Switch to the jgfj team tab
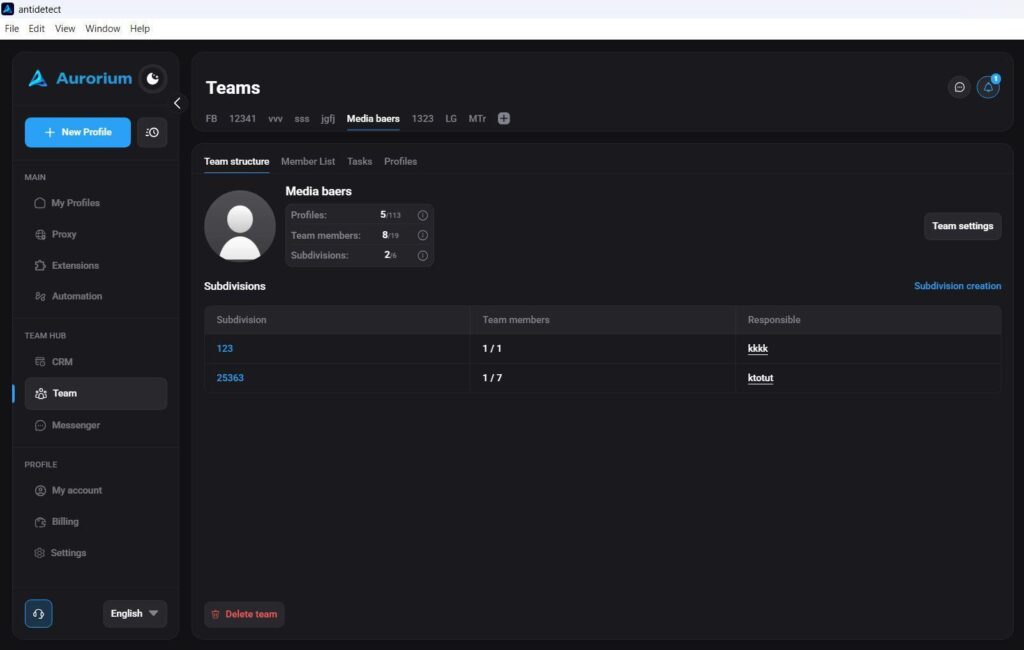 click(328, 118)
